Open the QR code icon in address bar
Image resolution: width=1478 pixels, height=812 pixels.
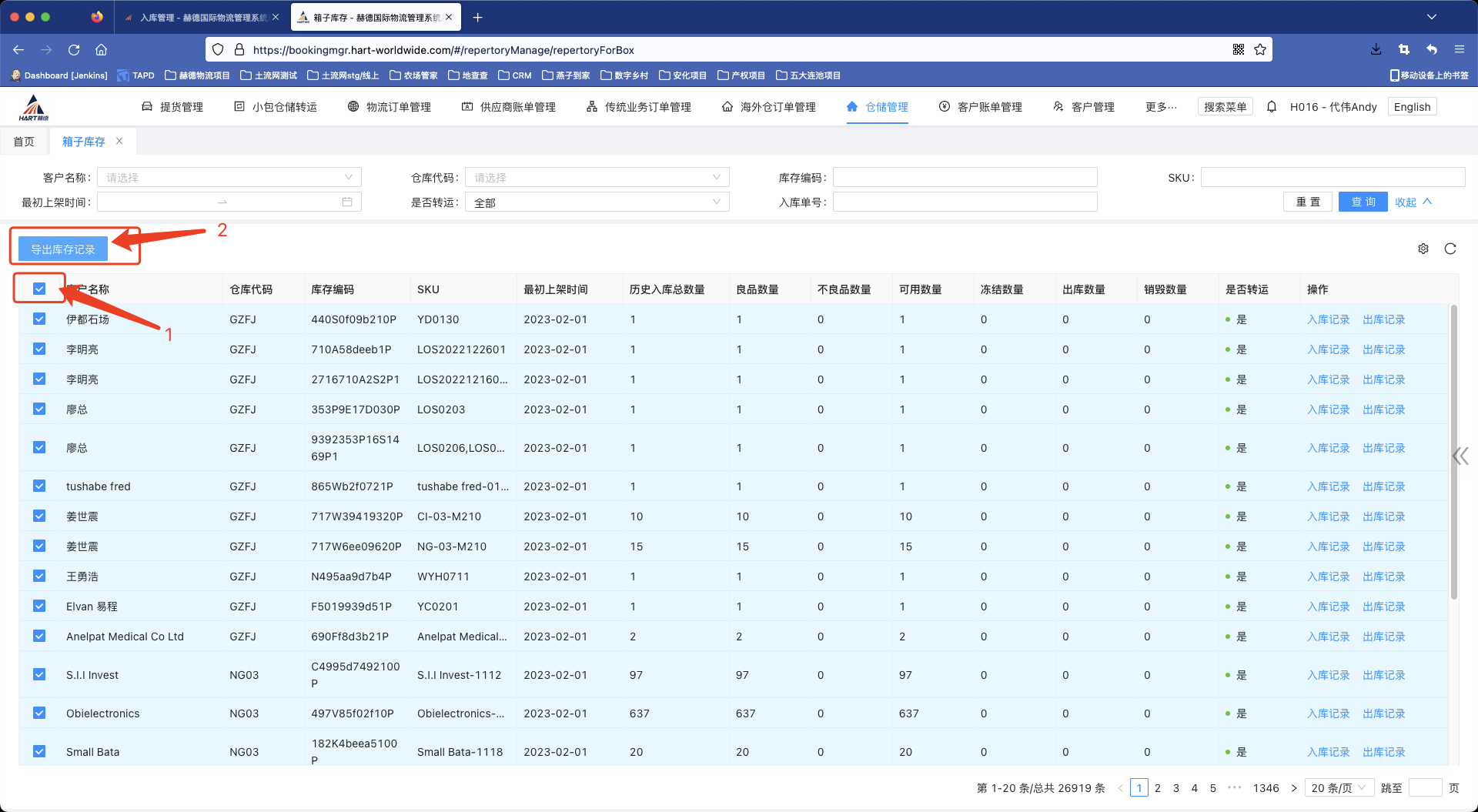pos(1239,50)
